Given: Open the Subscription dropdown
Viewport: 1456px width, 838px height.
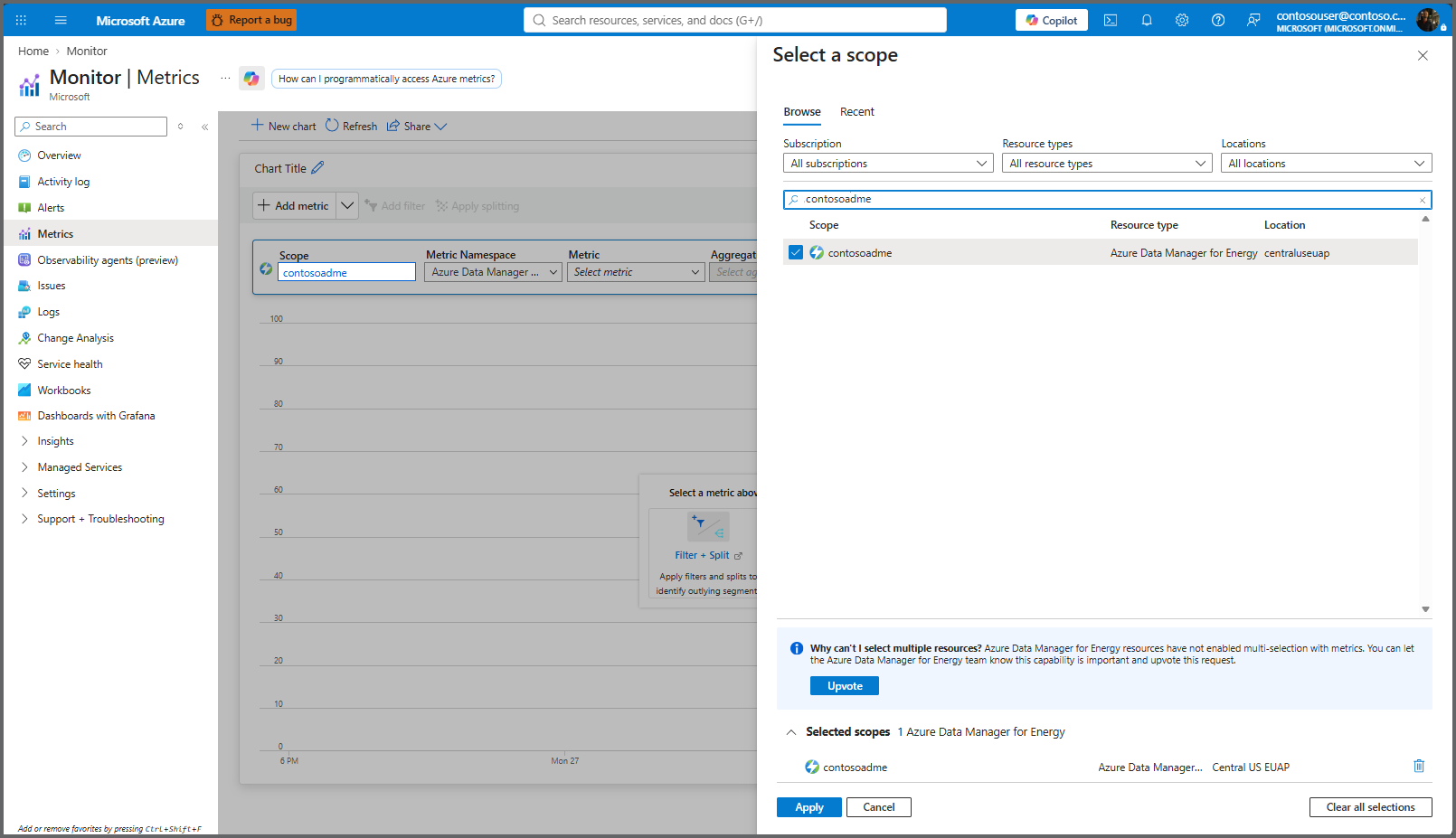Looking at the screenshot, I should click(888, 164).
